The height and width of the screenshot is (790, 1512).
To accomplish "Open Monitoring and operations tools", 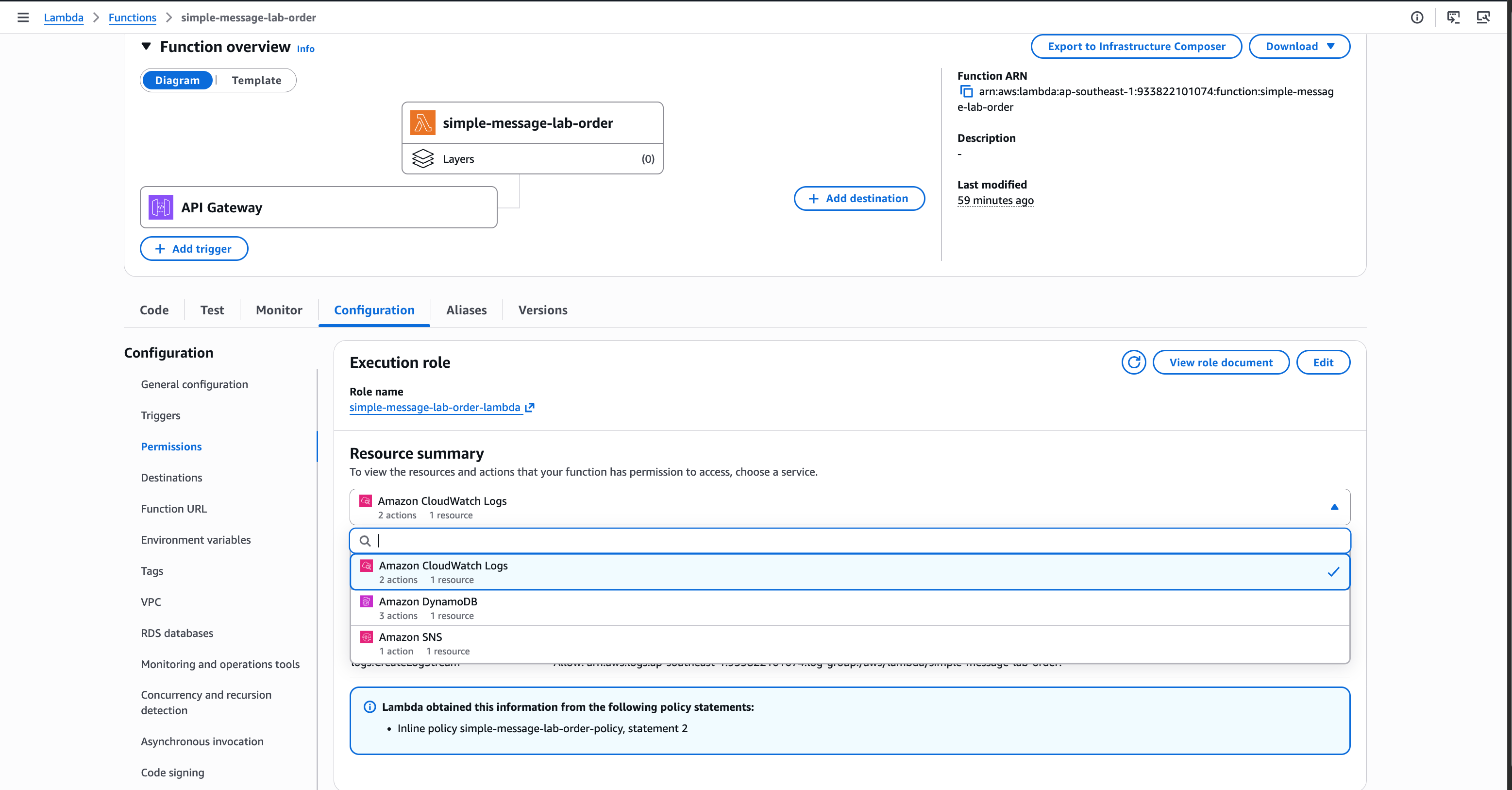I will click(220, 664).
